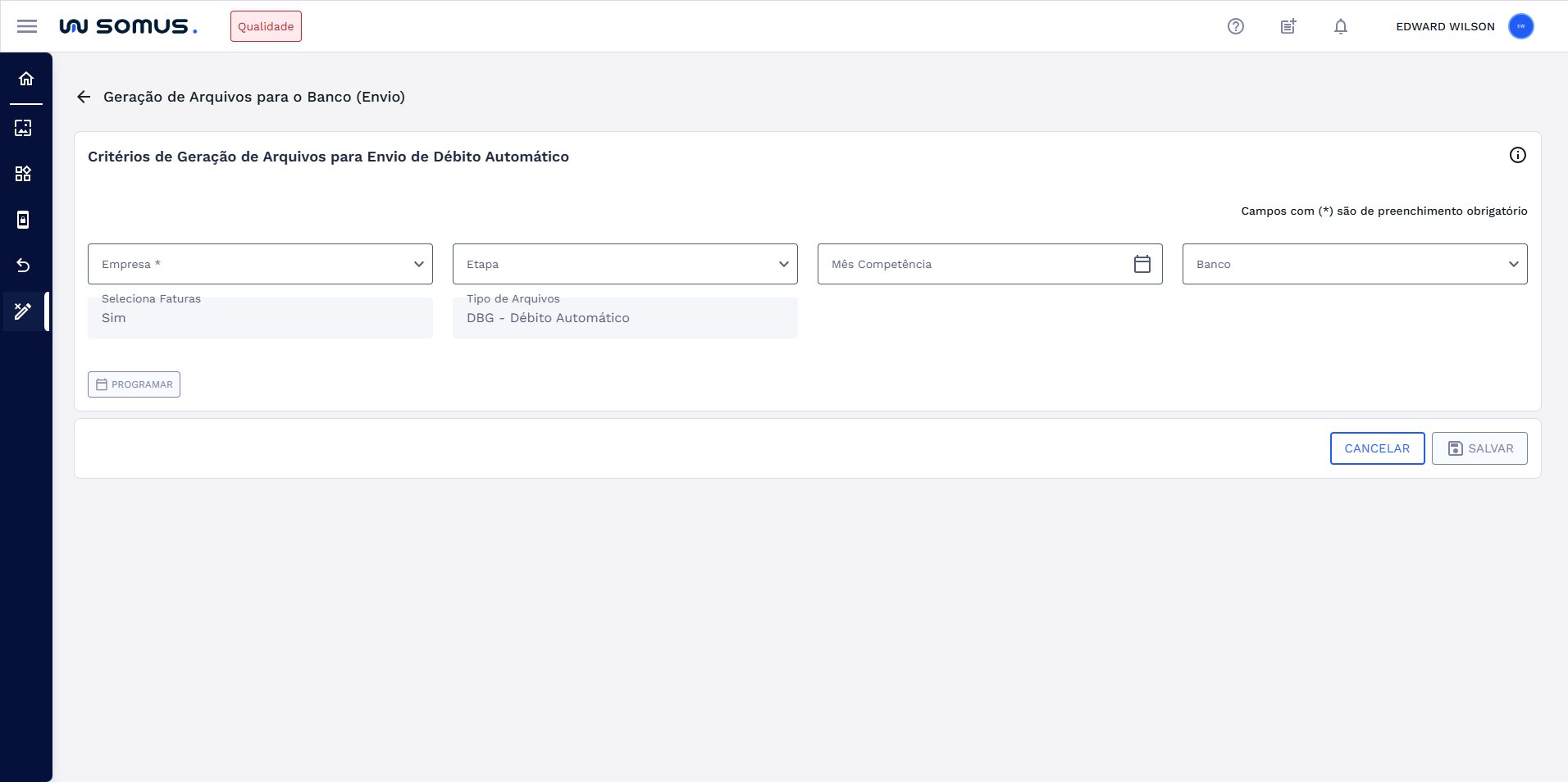Open the Mês Competência date picker

click(x=1142, y=263)
